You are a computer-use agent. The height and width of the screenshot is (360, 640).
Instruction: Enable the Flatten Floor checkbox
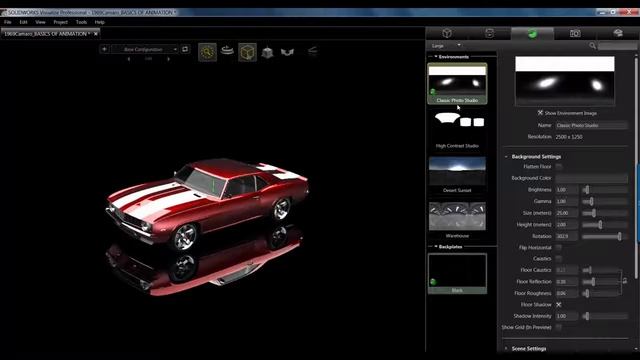pos(559,167)
